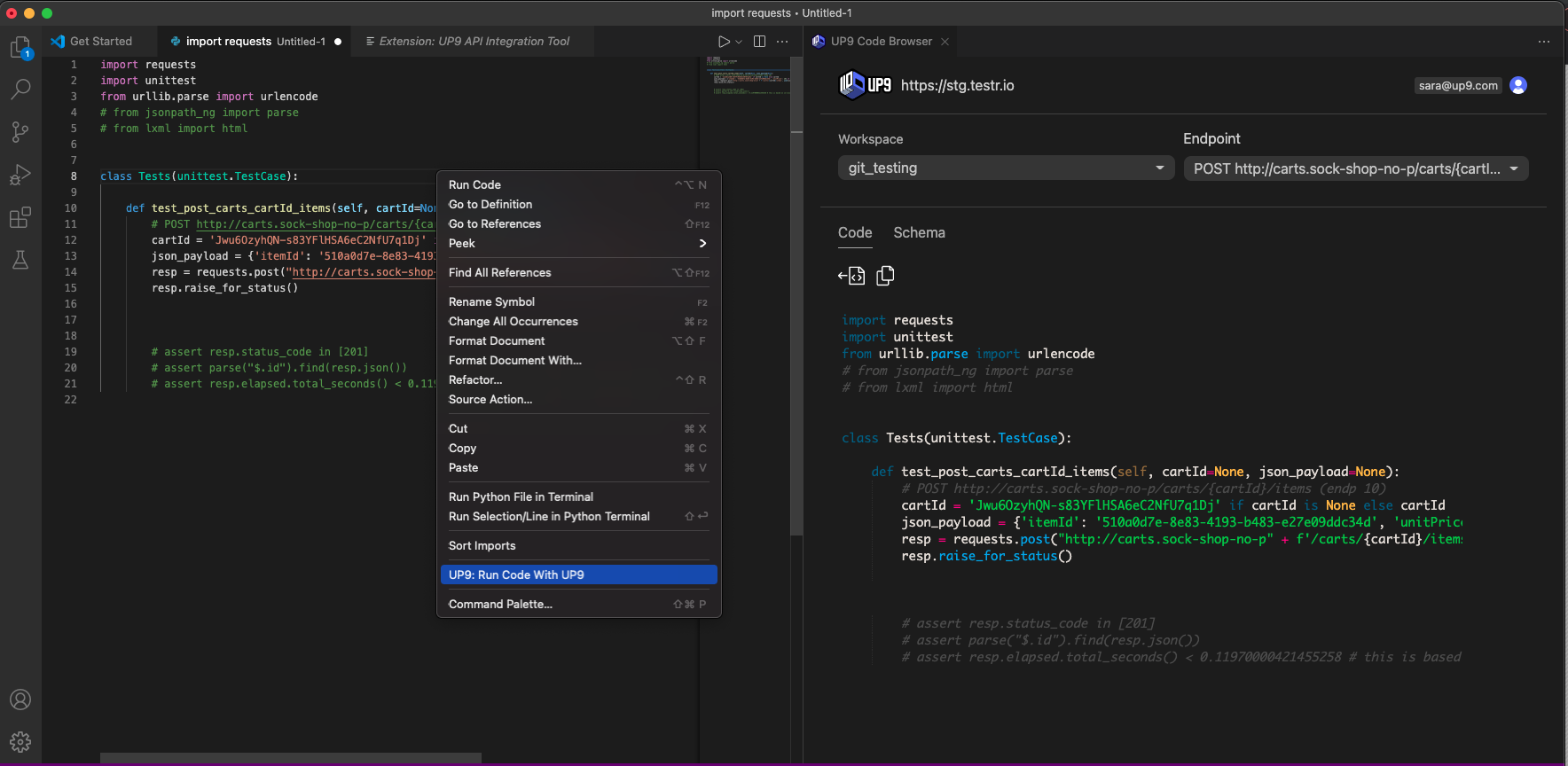Open the Explorer view in activity bar
The width and height of the screenshot is (1568, 766).
point(20,47)
